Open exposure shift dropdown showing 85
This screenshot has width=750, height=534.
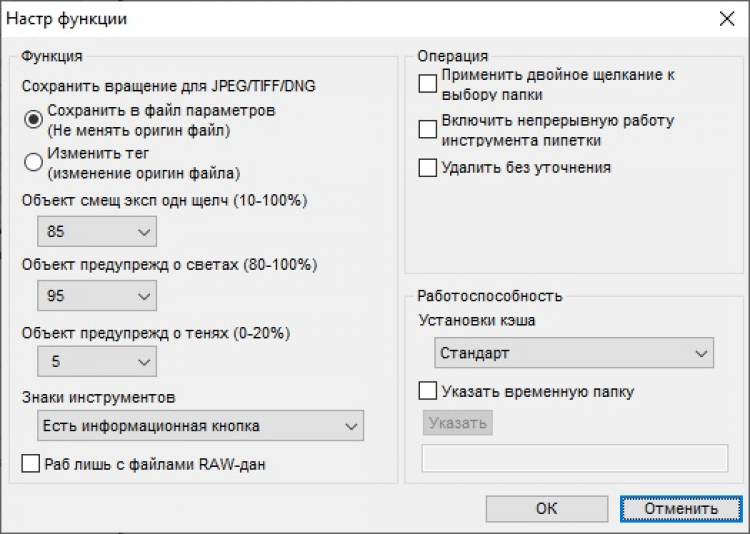click(x=96, y=232)
